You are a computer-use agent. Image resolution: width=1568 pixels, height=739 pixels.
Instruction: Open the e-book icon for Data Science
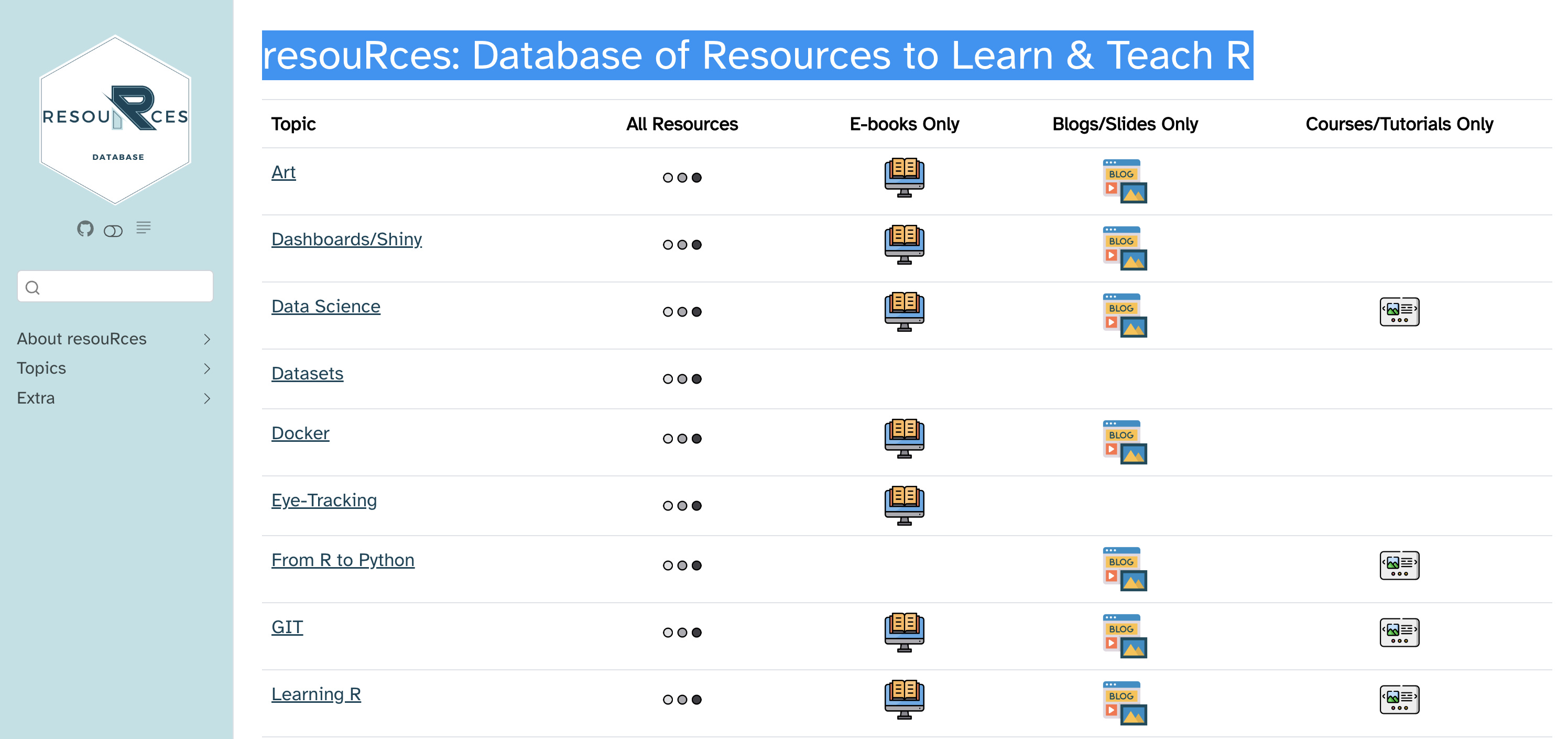tap(905, 311)
